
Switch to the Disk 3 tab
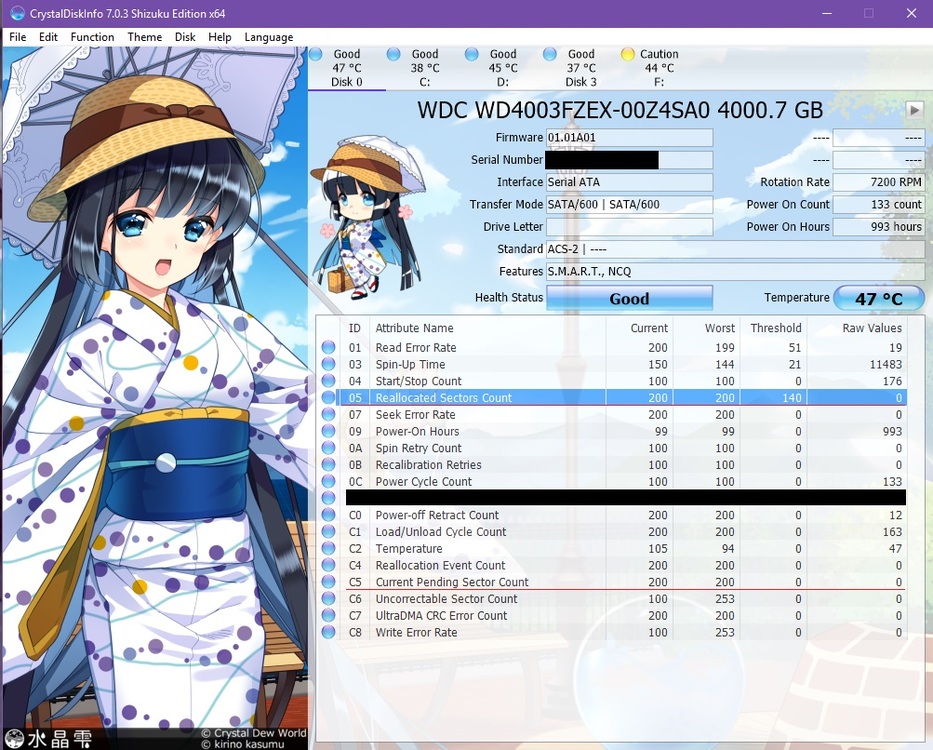click(581, 68)
